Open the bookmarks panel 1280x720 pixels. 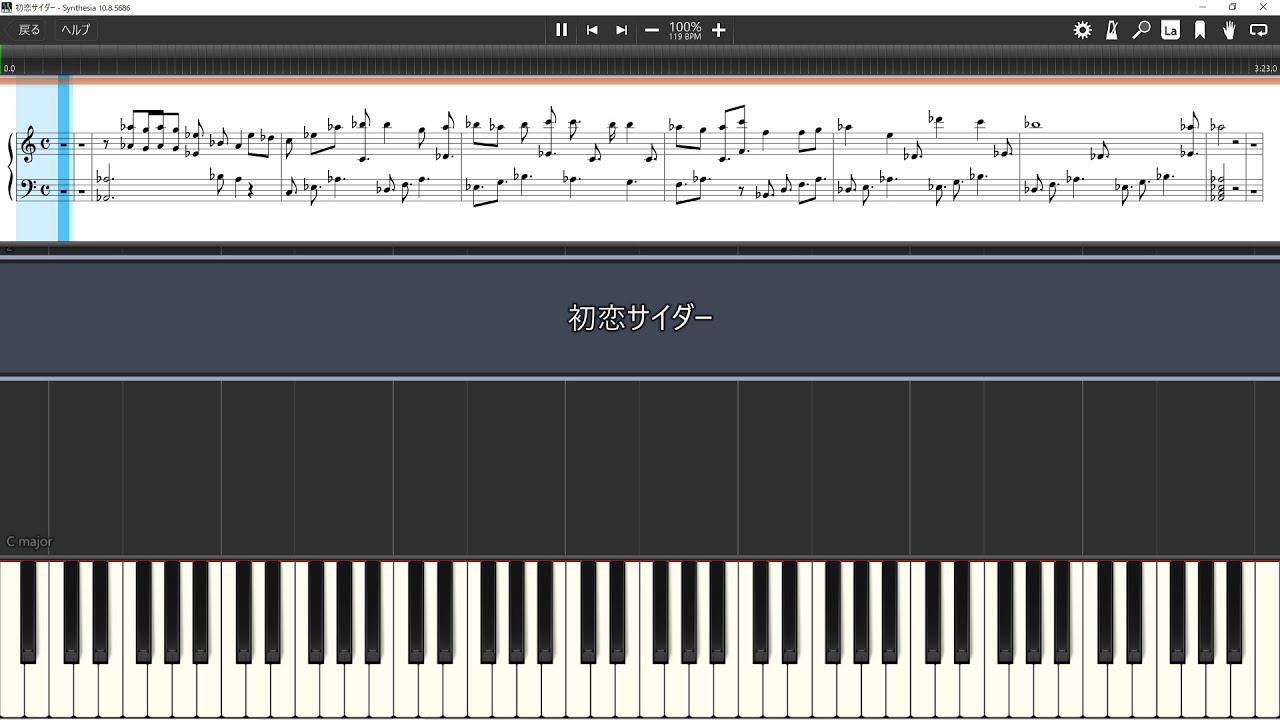pos(1200,30)
